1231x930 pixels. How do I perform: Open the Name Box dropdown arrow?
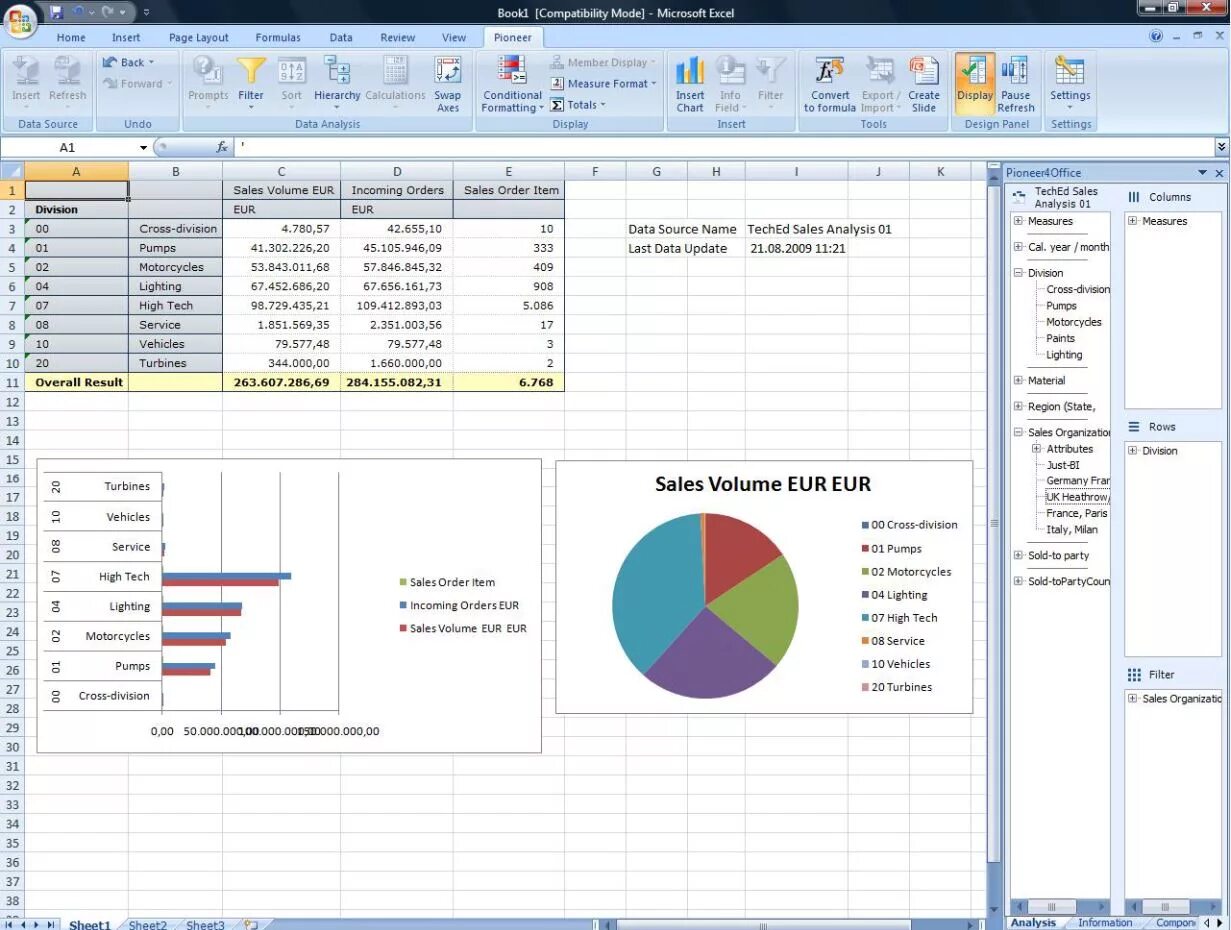click(x=143, y=147)
